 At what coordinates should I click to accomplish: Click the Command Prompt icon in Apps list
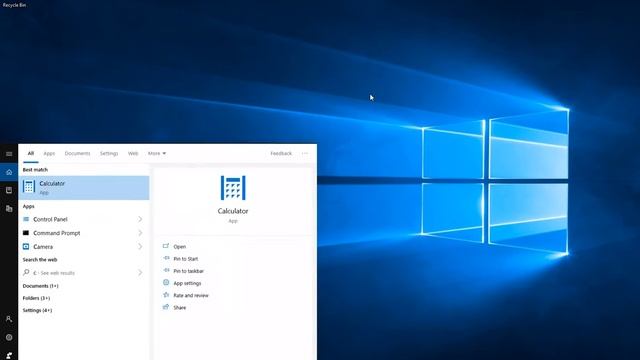coord(26,233)
